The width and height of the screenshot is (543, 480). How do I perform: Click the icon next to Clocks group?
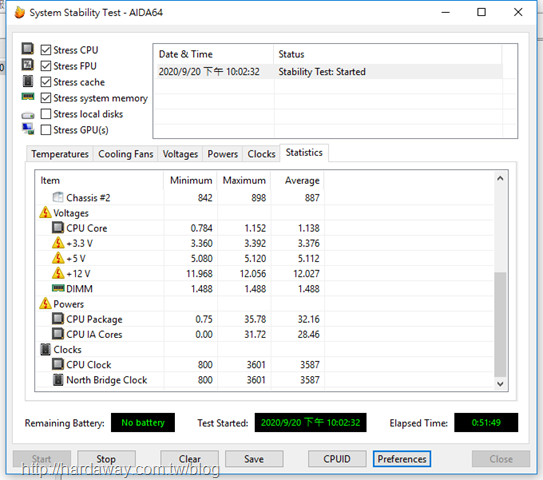point(45,349)
